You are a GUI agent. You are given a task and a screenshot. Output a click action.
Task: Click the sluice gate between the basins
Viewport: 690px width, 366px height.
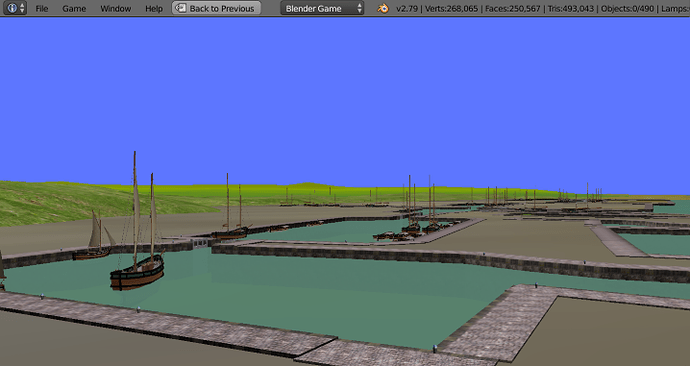201,243
